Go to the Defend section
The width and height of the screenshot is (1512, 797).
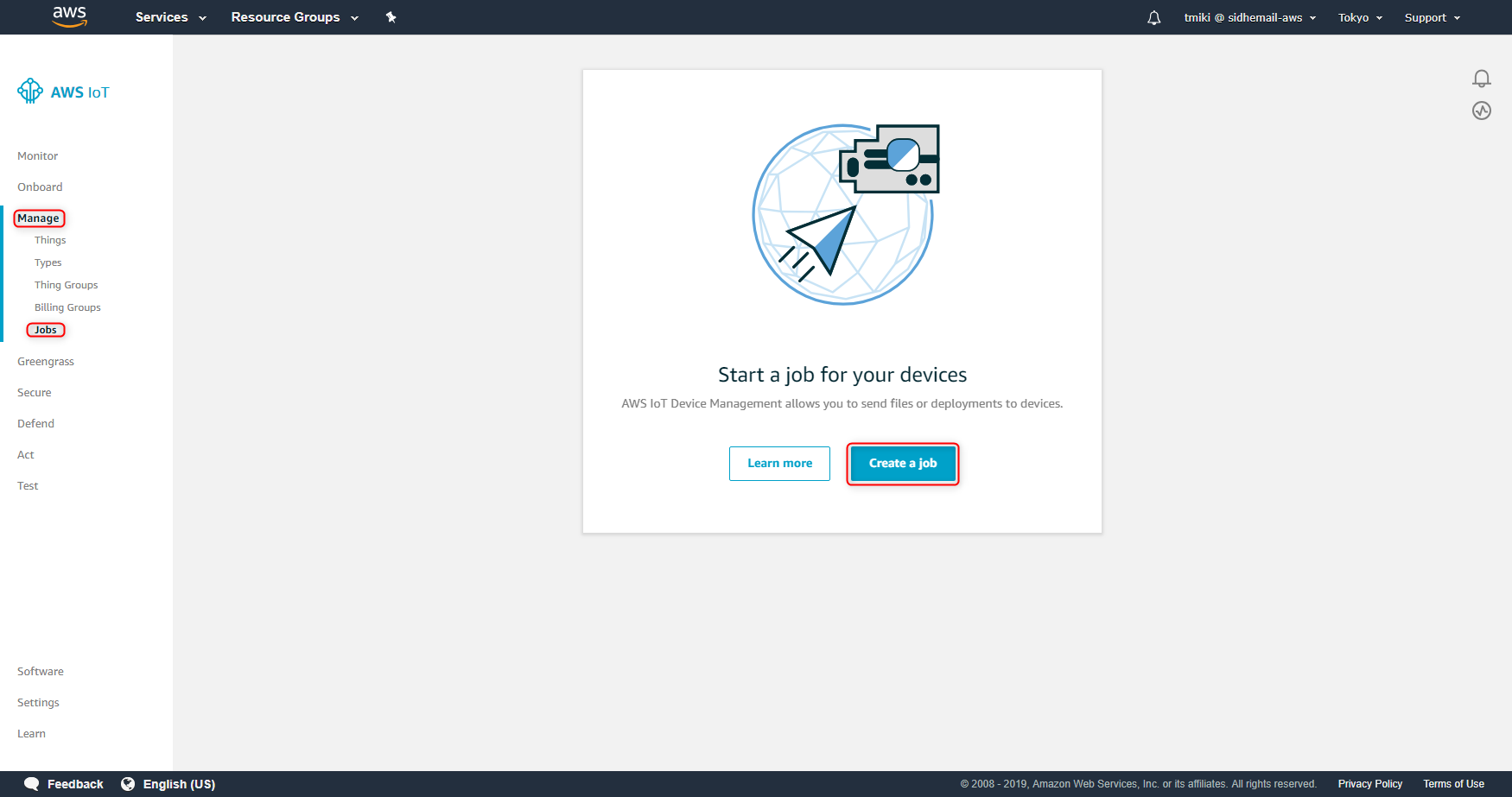coord(35,424)
